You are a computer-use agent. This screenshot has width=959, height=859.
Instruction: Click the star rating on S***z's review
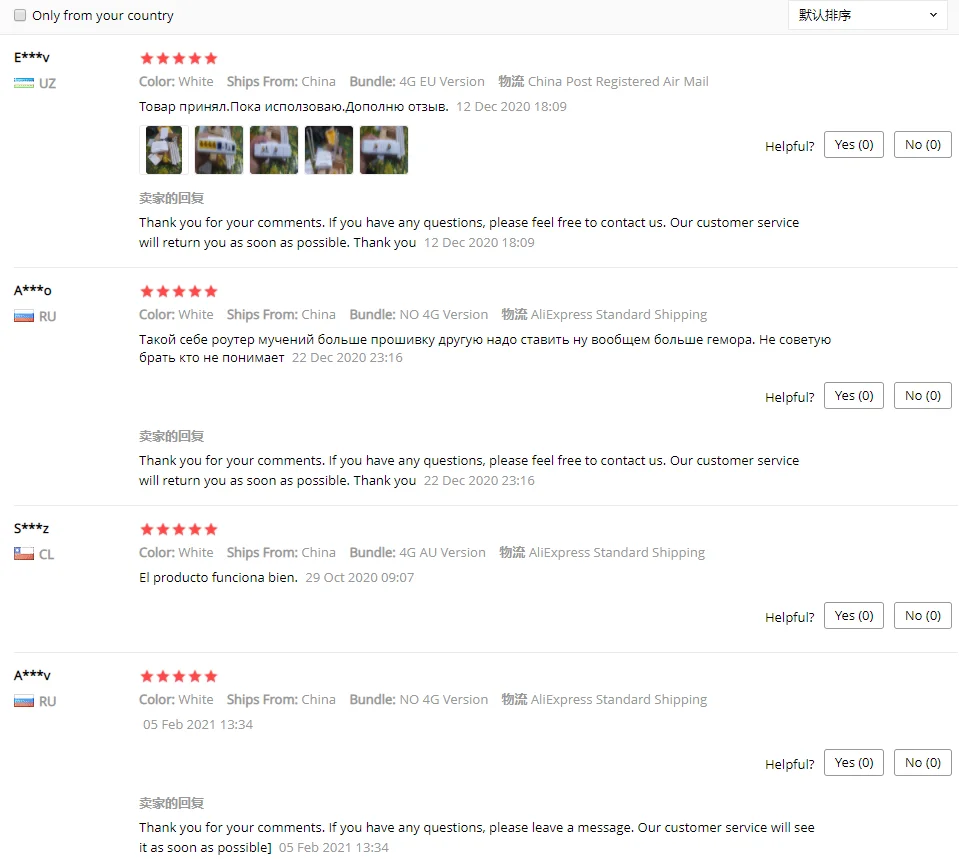coord(179,529)
